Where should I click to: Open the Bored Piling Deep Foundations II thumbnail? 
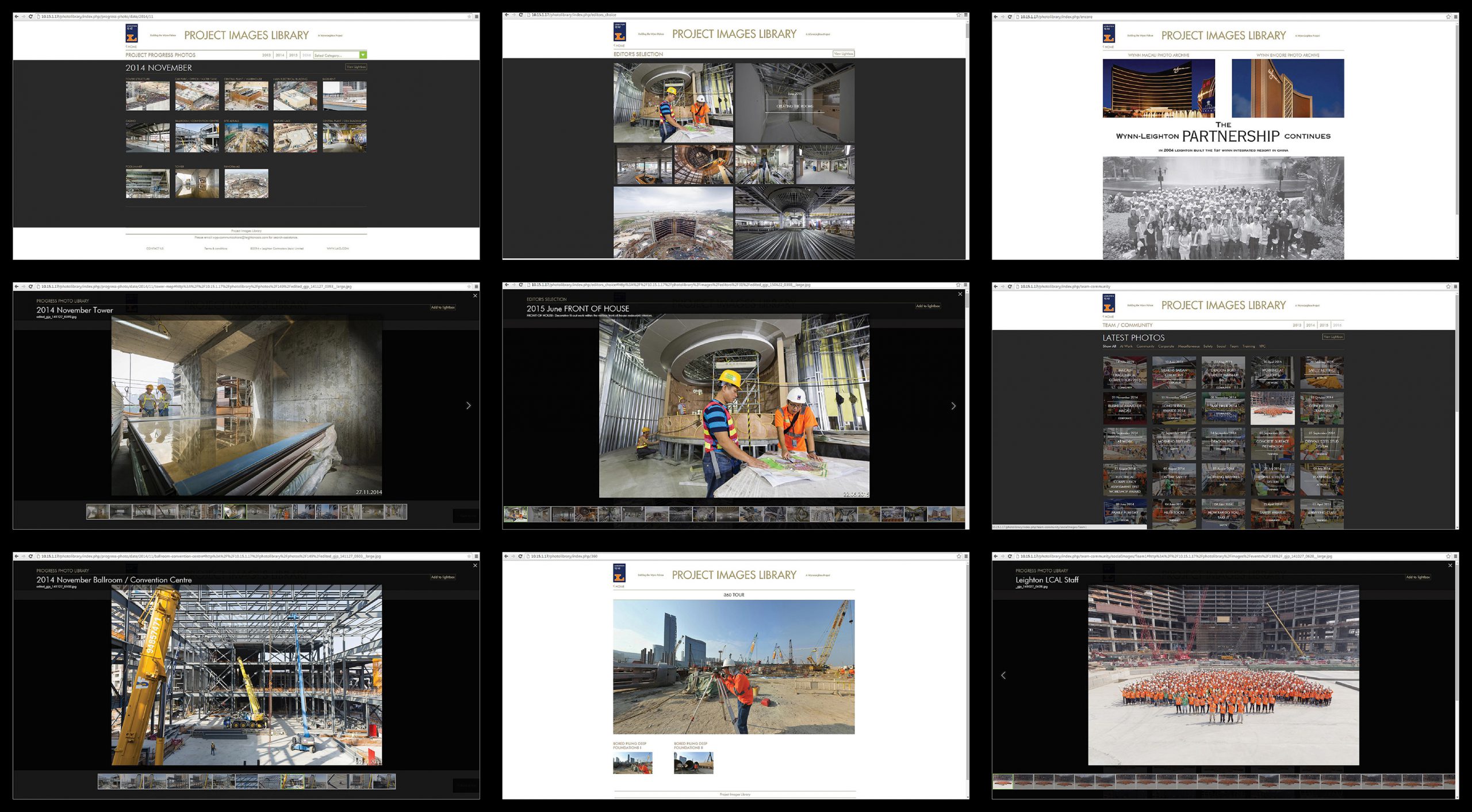click(693, 763)
